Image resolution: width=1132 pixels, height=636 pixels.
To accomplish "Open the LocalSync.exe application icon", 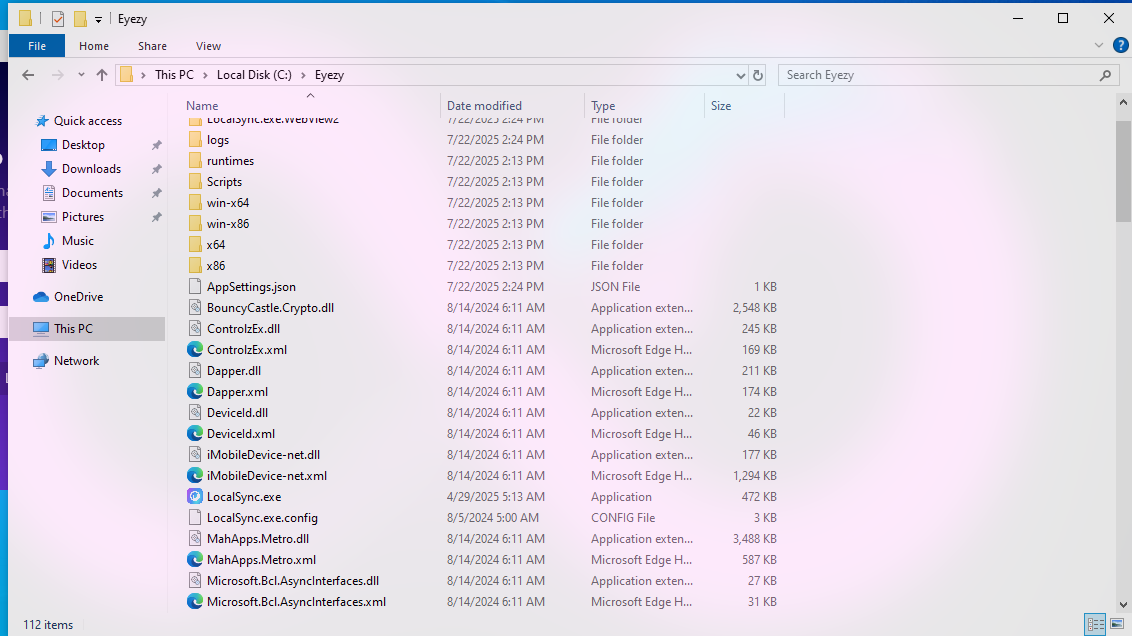I will click(194, 497).
